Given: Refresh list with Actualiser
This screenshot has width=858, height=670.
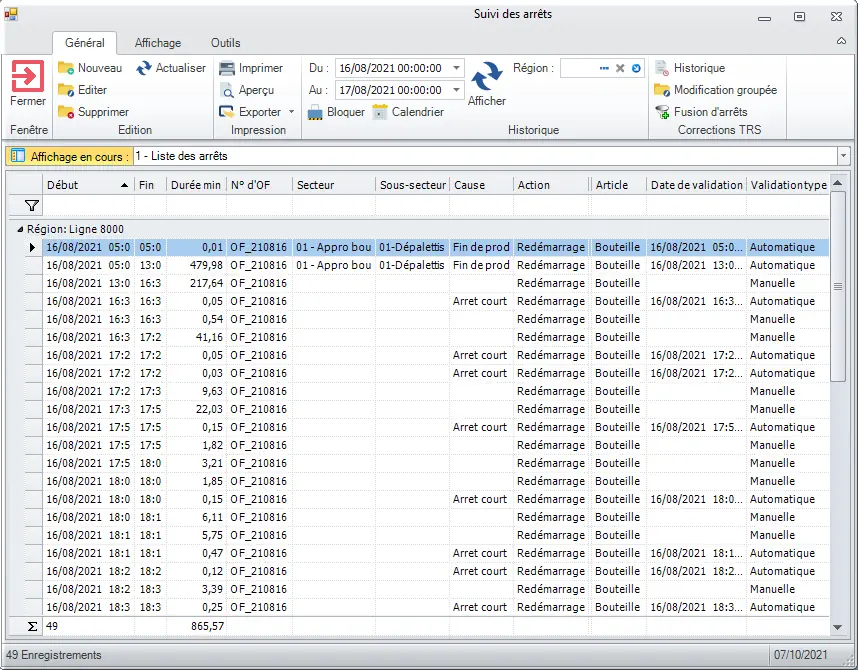Looking at the screenshot, I should (x=171, y=68).
